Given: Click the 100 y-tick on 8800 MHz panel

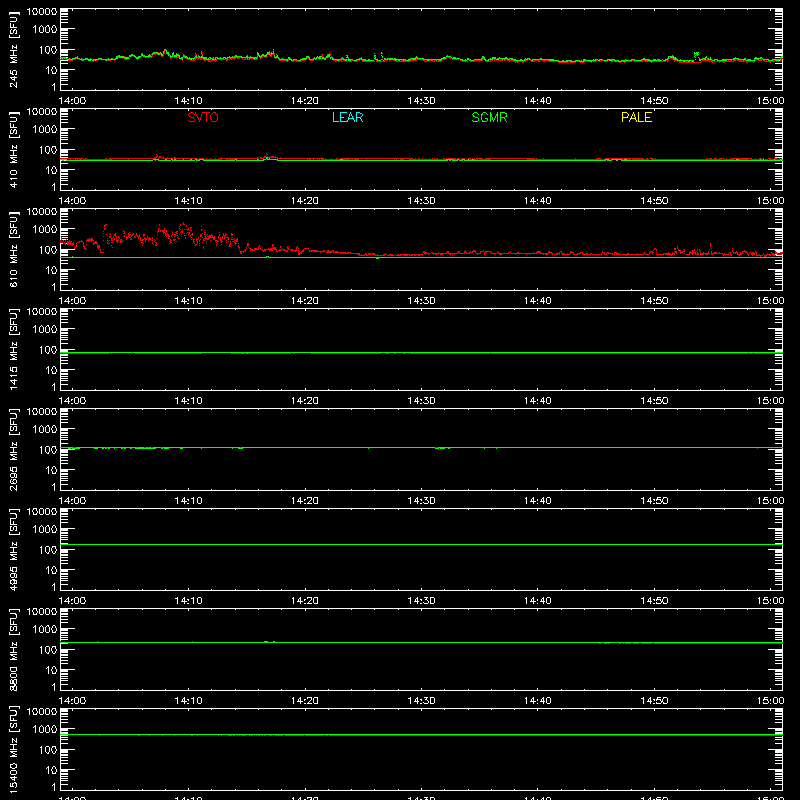Looking at the screenshot, I should point(48,650).
